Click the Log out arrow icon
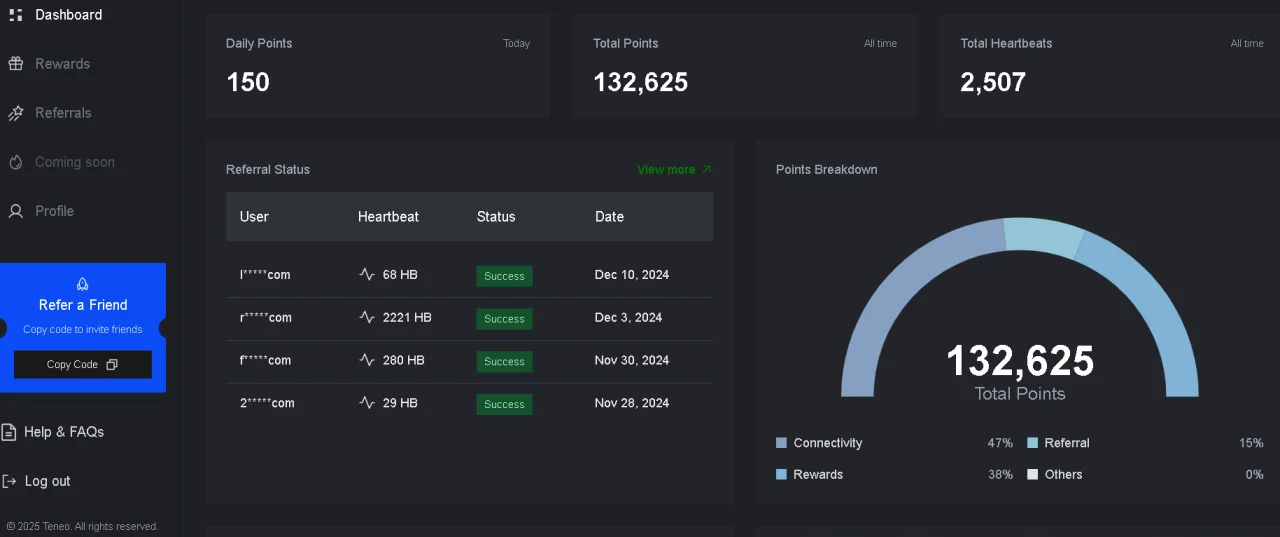Image resolution: width=1280 pixels, height=537 pixels. [x=9, y=481]
